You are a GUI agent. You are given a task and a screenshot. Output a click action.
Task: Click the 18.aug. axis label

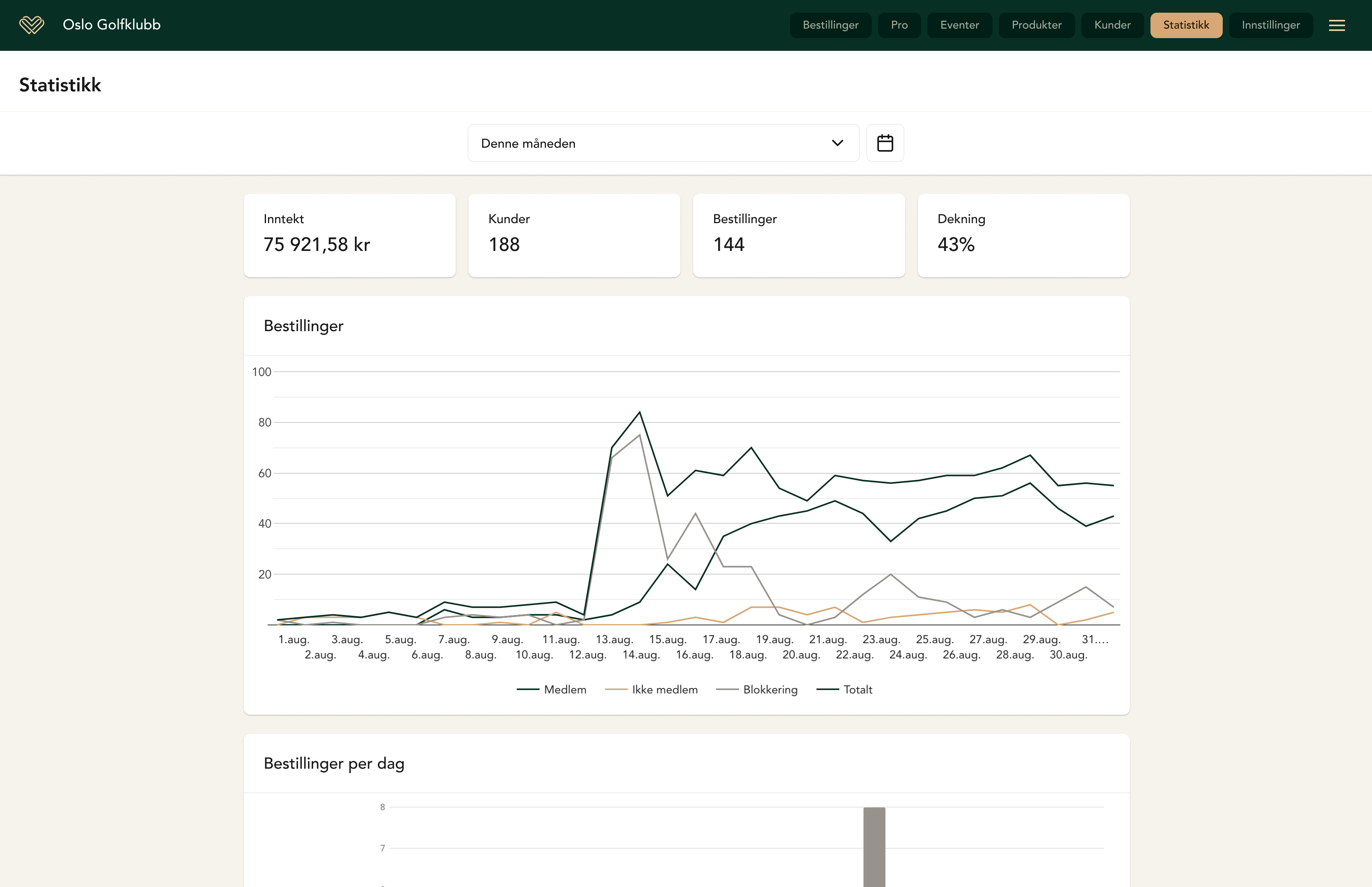coord(748,655)
